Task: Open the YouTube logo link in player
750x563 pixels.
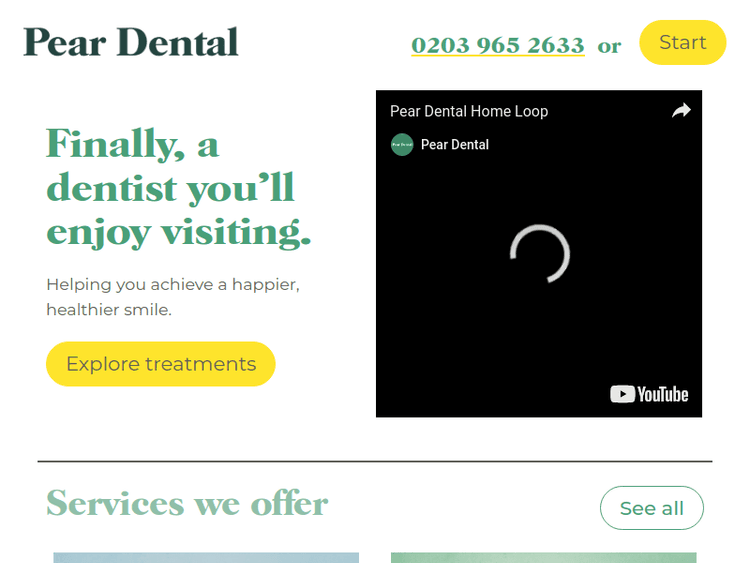Action: (x=649, y=394)
